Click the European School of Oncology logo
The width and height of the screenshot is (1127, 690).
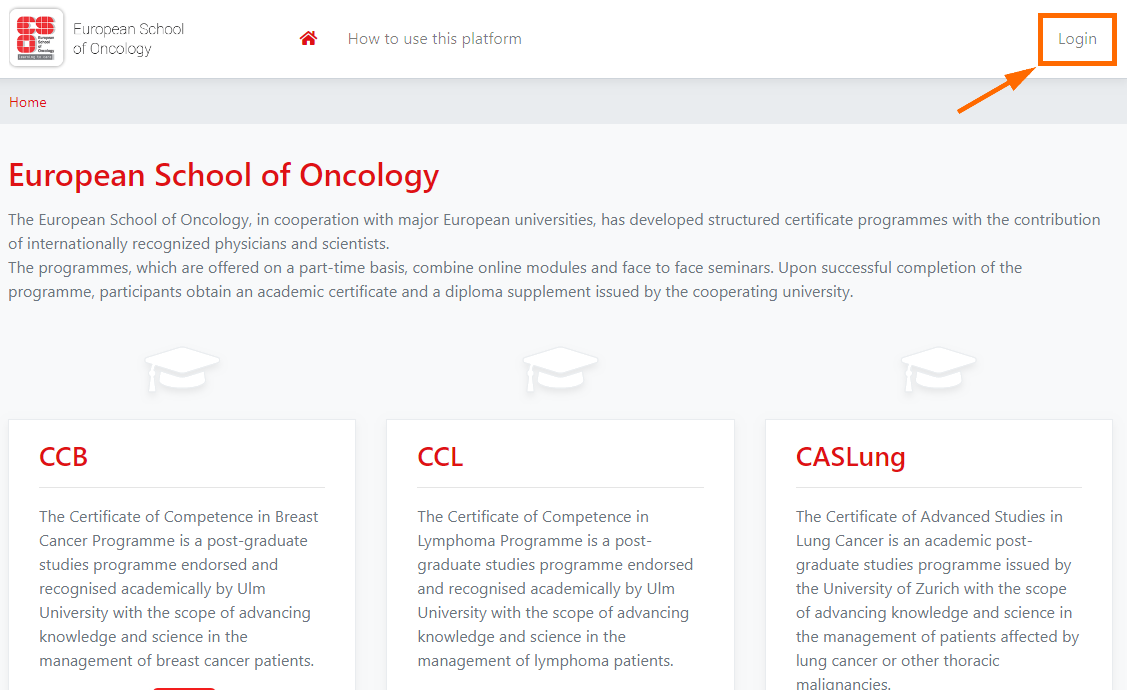[37, 37]
